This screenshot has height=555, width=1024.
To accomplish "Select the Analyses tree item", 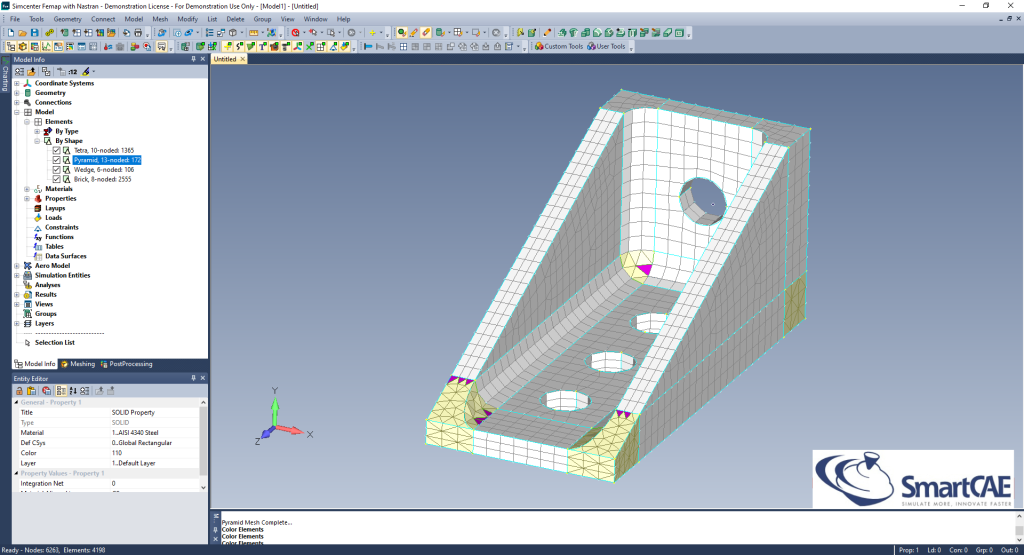I will tap(47, 285).
